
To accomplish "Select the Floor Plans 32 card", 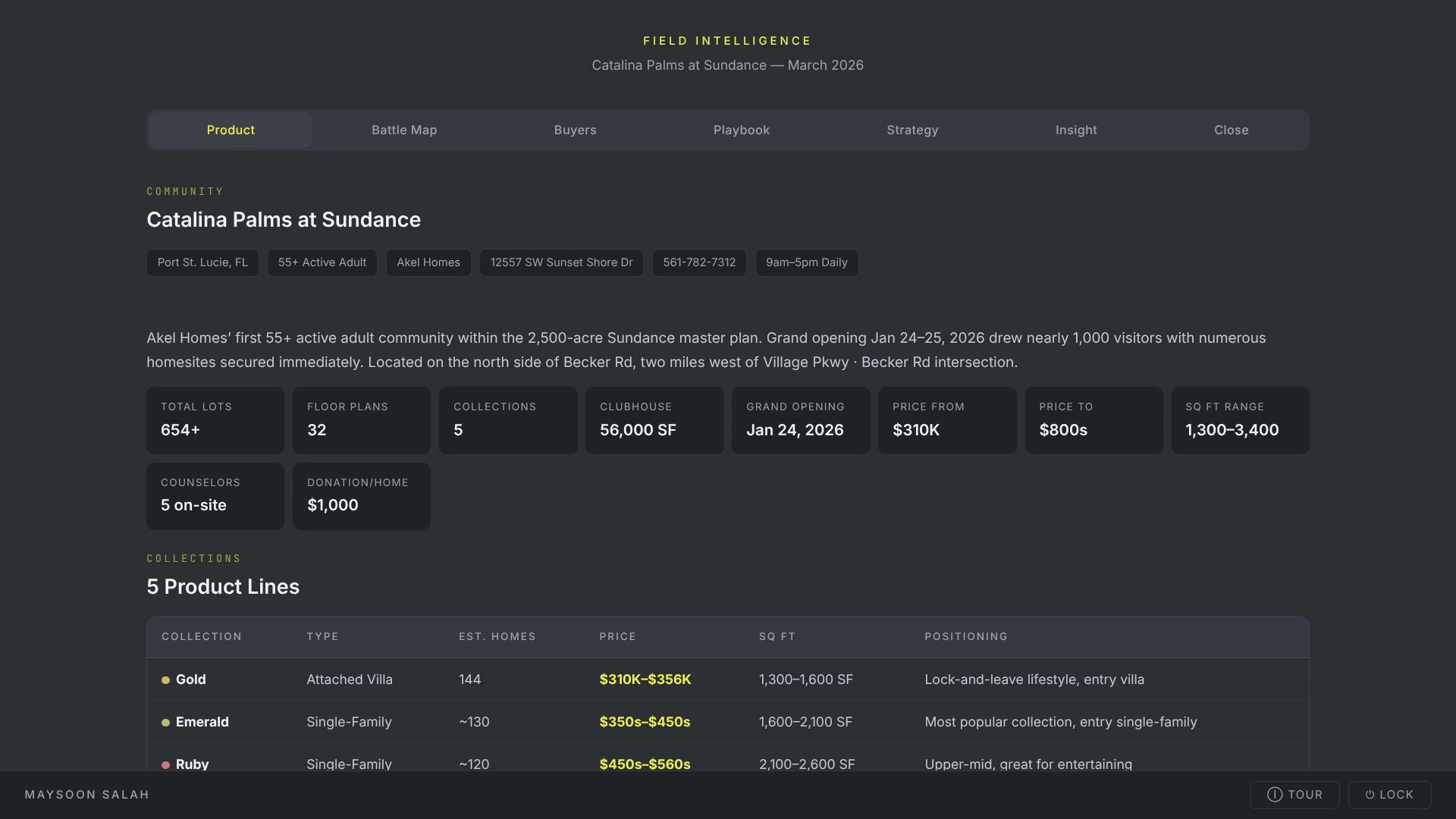I will click(x=362, y=420).
